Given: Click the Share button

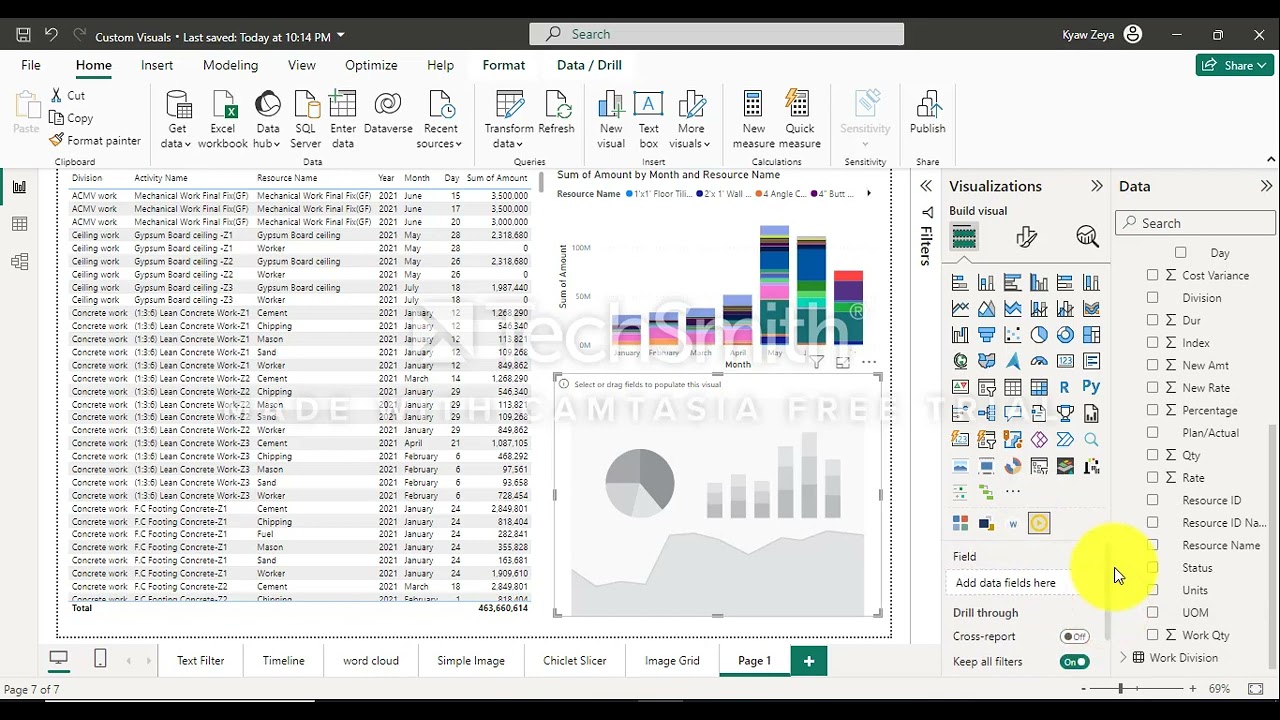Looking at the screenshot, I should click(1235, 65).
